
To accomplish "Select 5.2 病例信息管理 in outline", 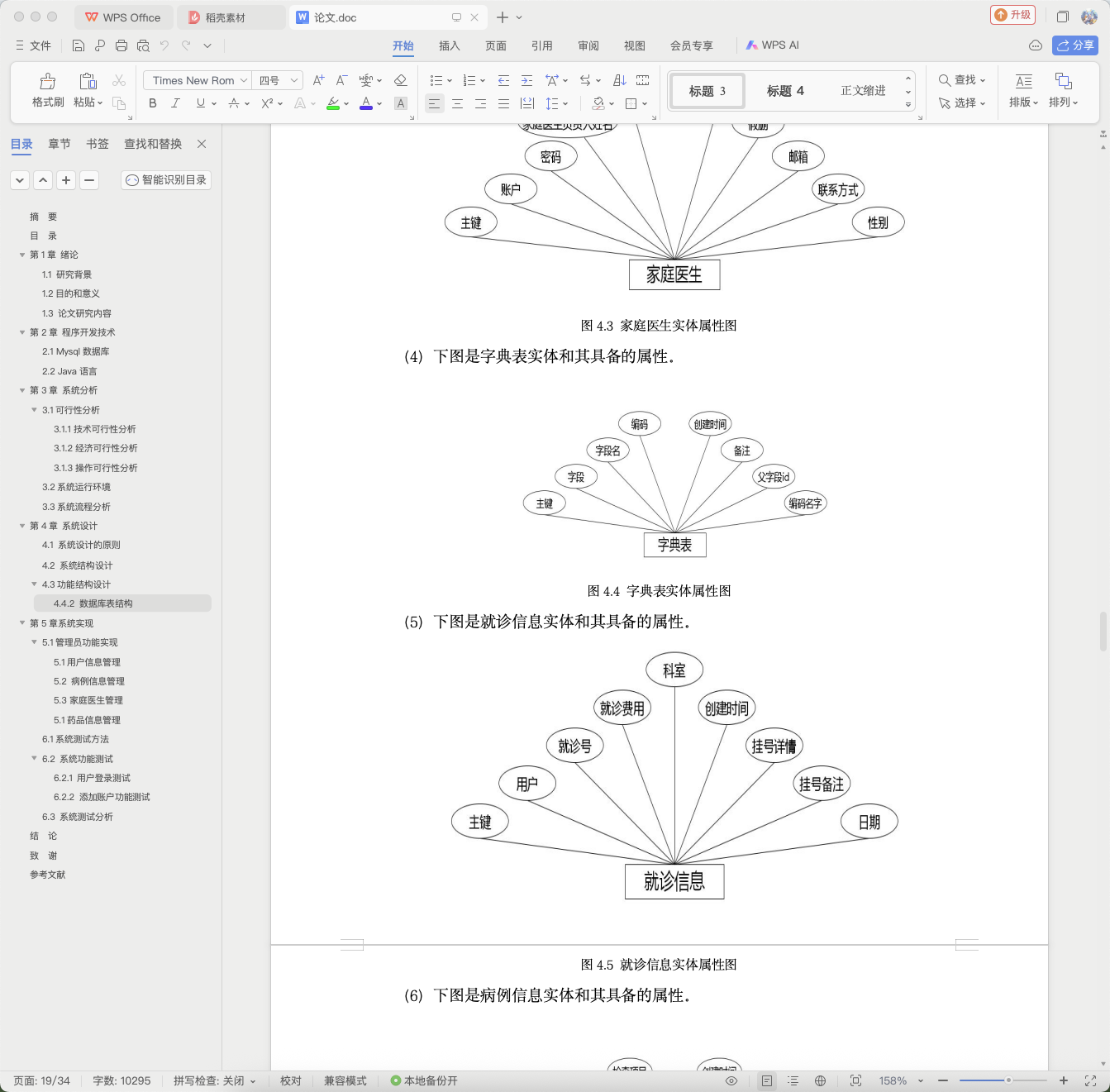I will pyautogui.click(x=89, y=681).
